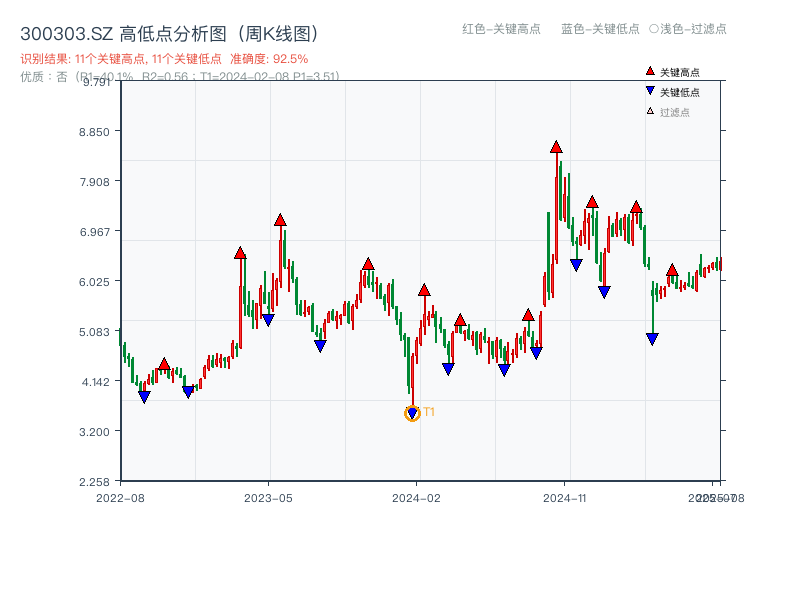Viewport: 800px width, 600px height.
Task: Select blue low marker at April 2025 plunge
Action: point(652,339)
